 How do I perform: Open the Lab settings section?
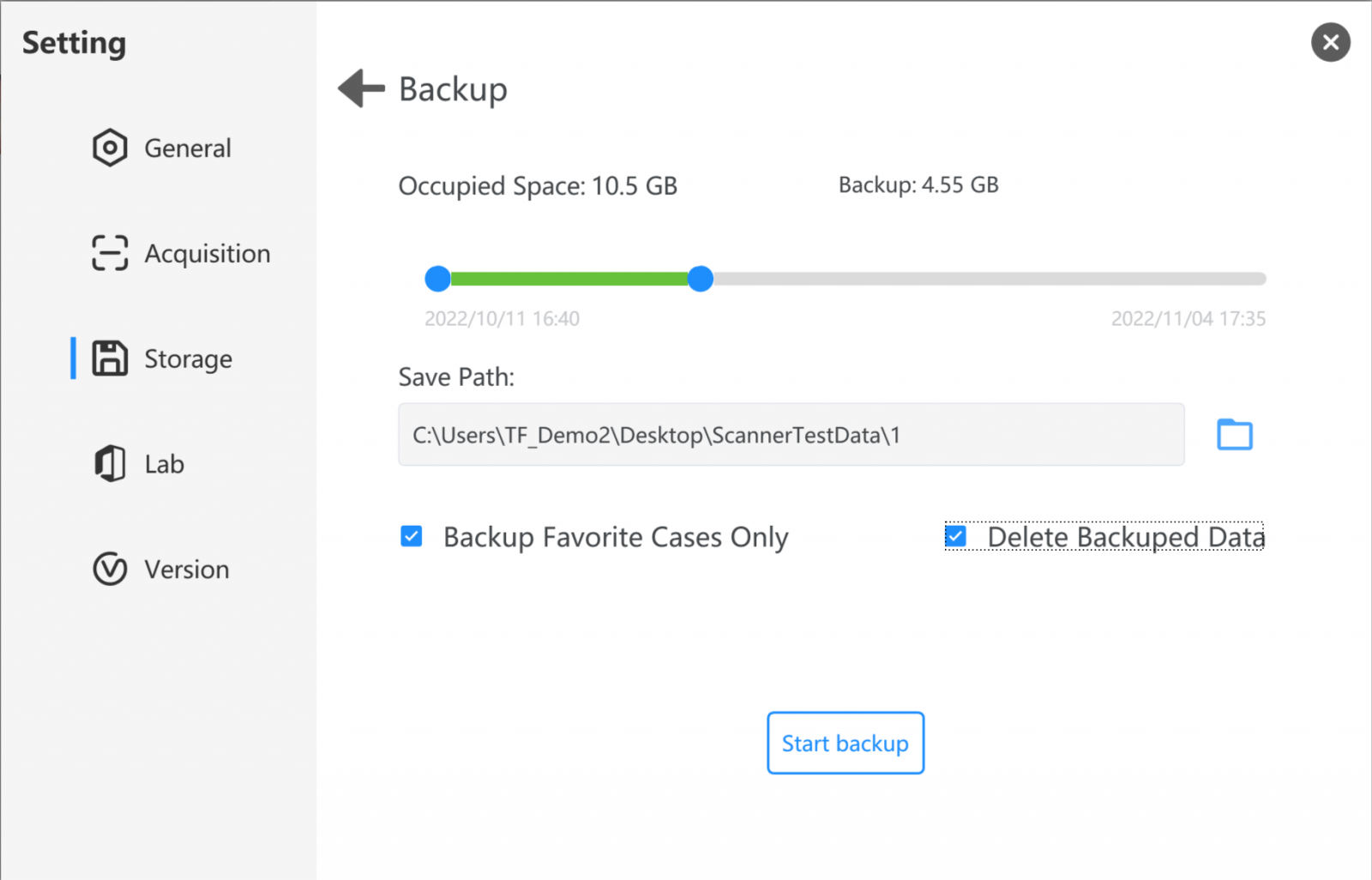(139, 464)
